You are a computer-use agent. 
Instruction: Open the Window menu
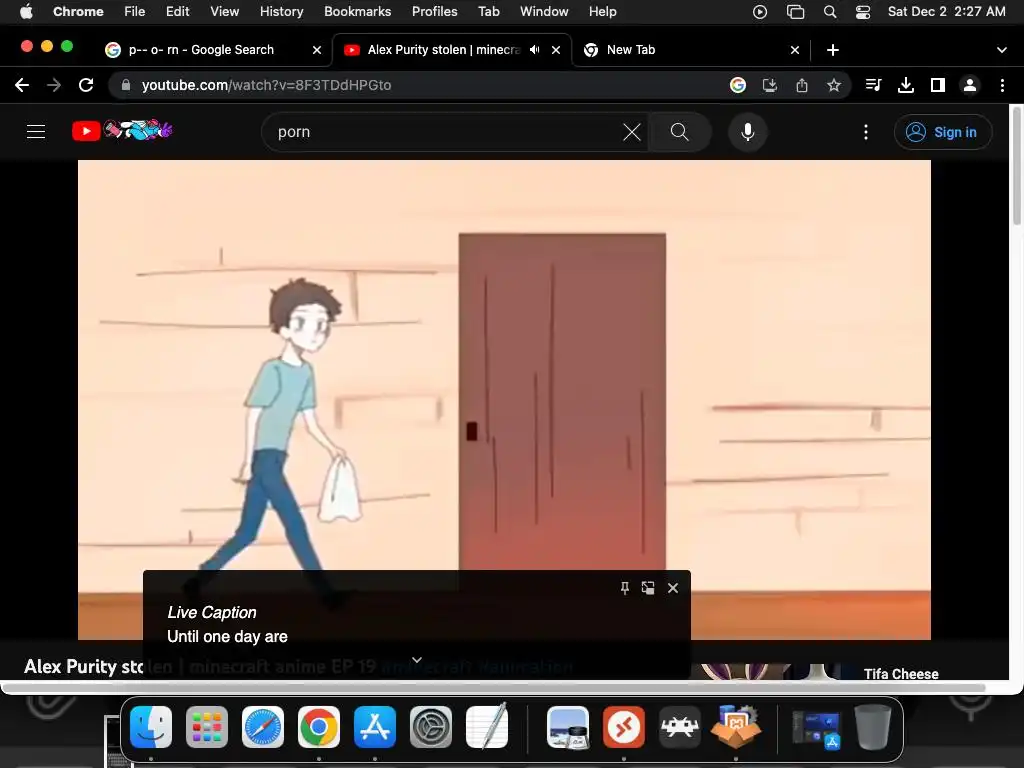pyautogui.click(x=544, y=11)
